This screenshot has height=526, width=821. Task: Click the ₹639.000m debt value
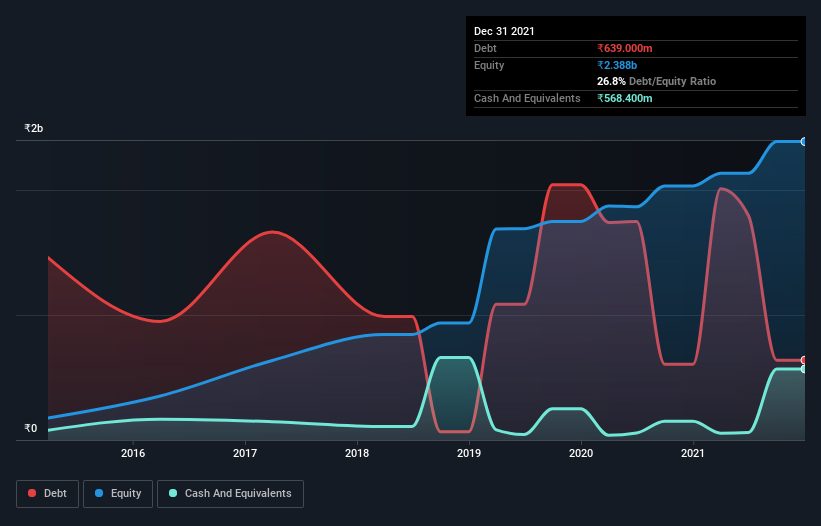click(x=625, y=48)
